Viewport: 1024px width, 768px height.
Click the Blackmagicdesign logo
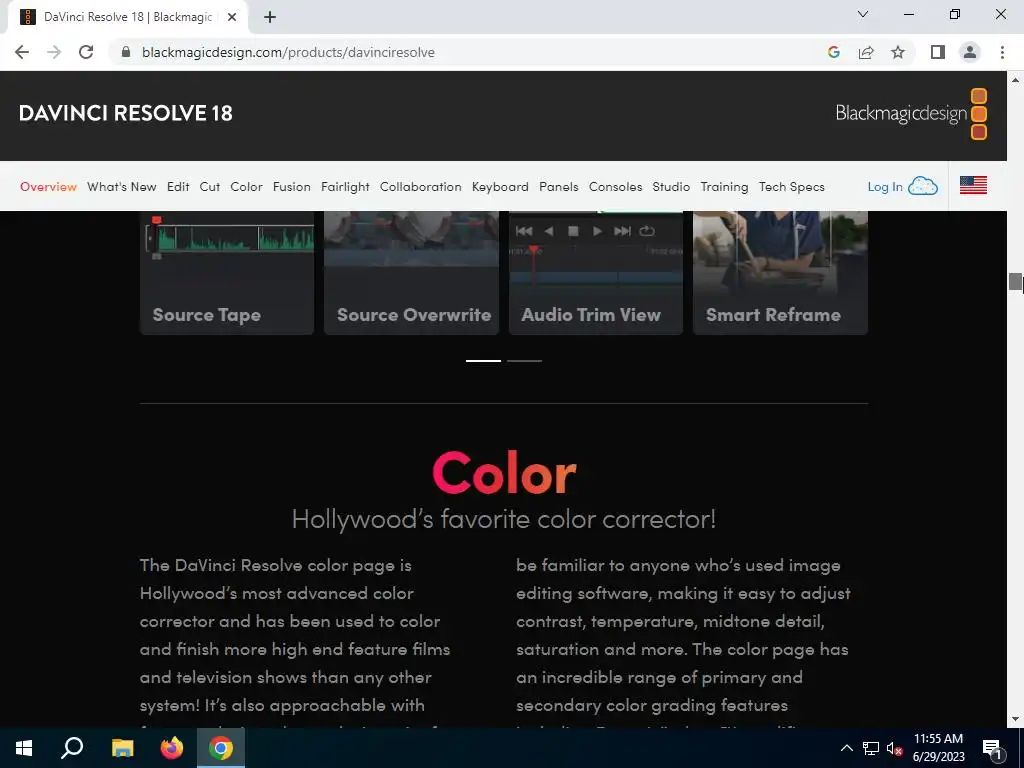point(911,114)
